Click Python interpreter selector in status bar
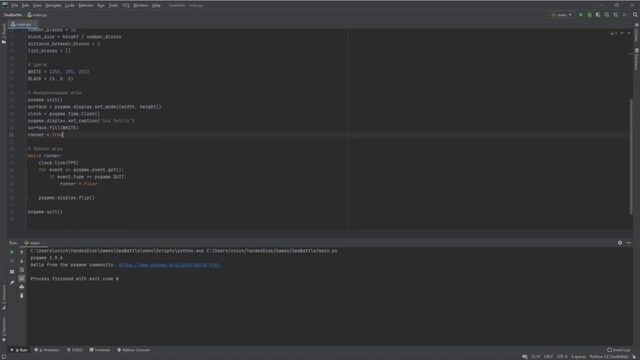640x360 pixels. pyautogui.click(x=609, y=357)
